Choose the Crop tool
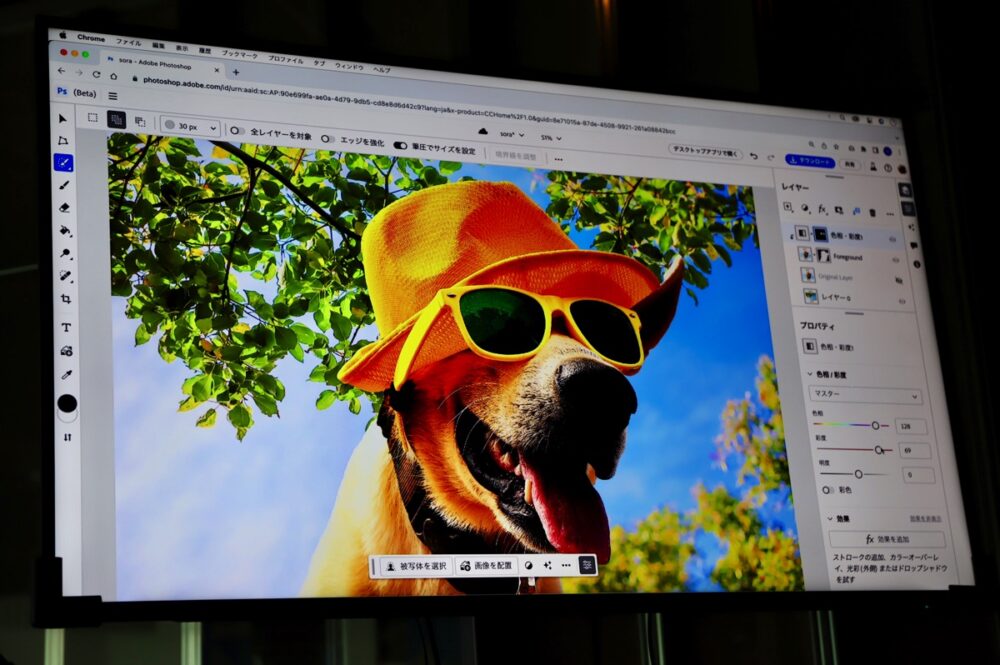This screenshot has height=665, width=1000. click(x=66, y=299)
